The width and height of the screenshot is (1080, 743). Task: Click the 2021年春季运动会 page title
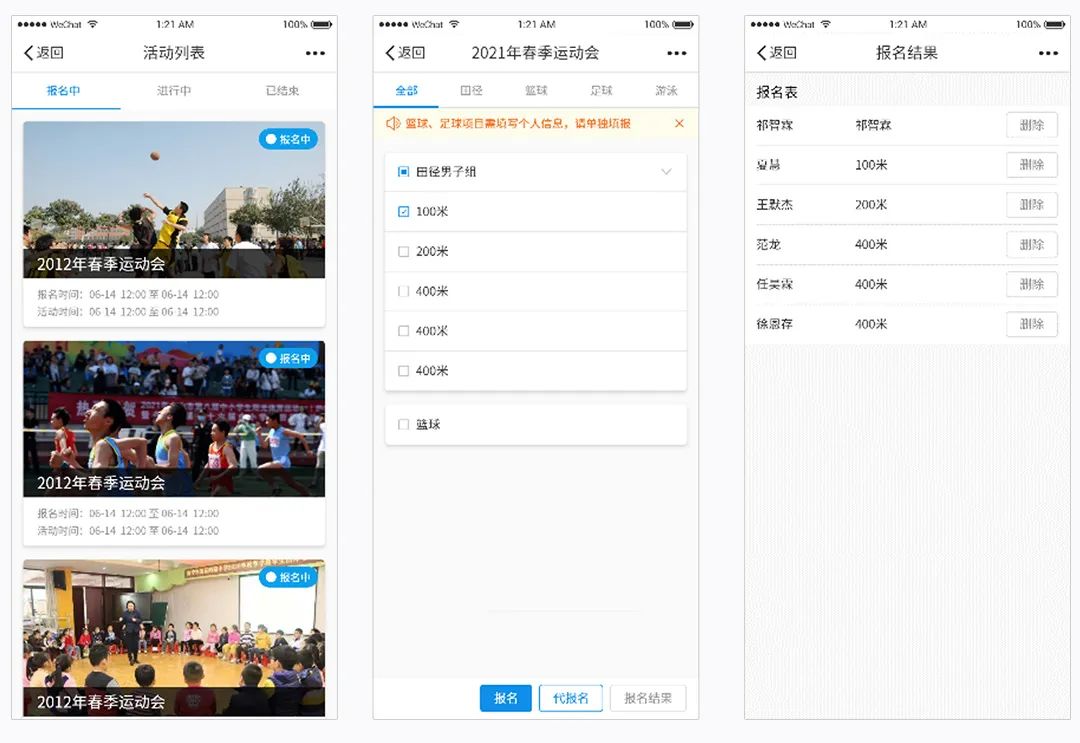pos(535,53)
